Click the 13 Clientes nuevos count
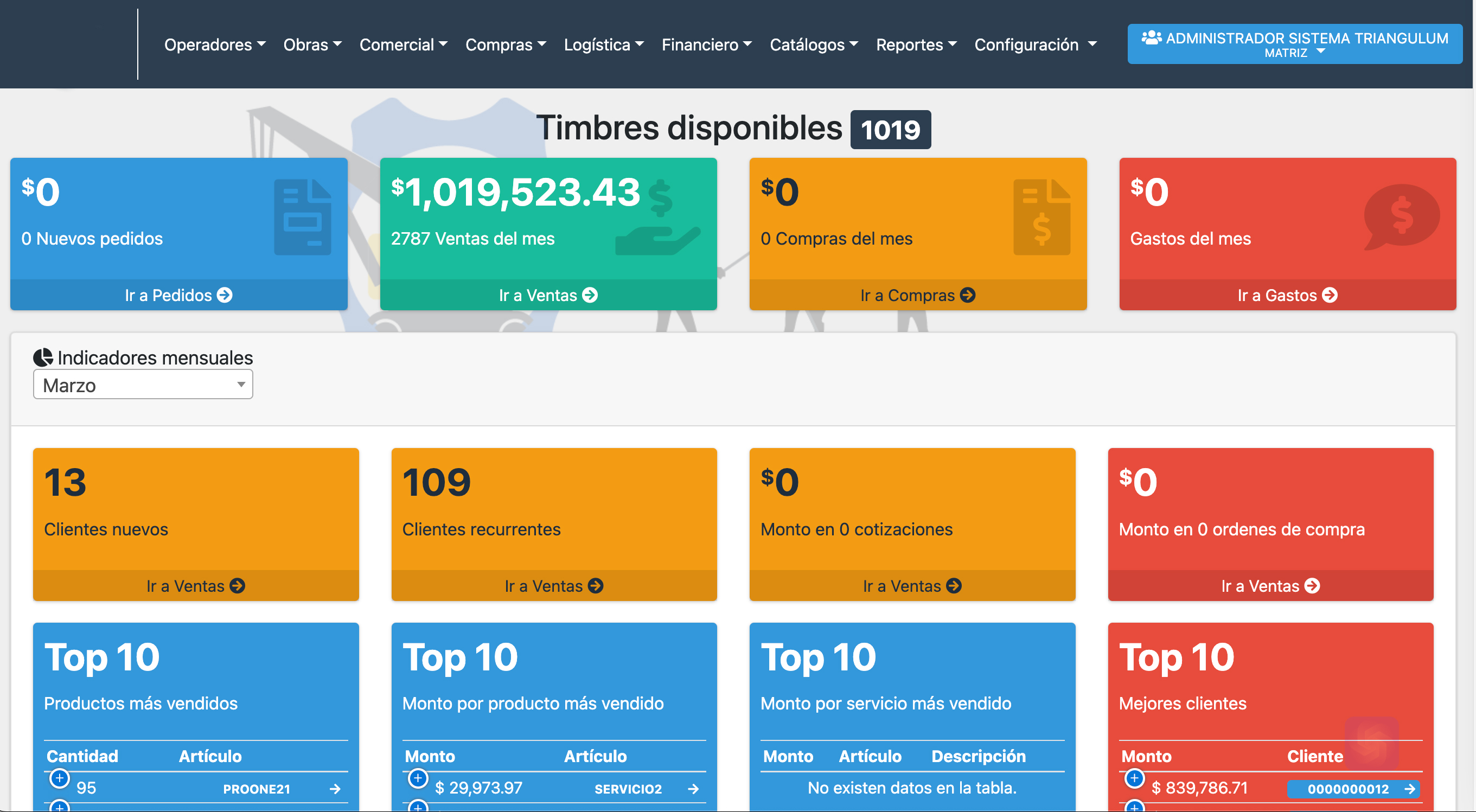The image size is (1476, 812). tap(65, 483)
